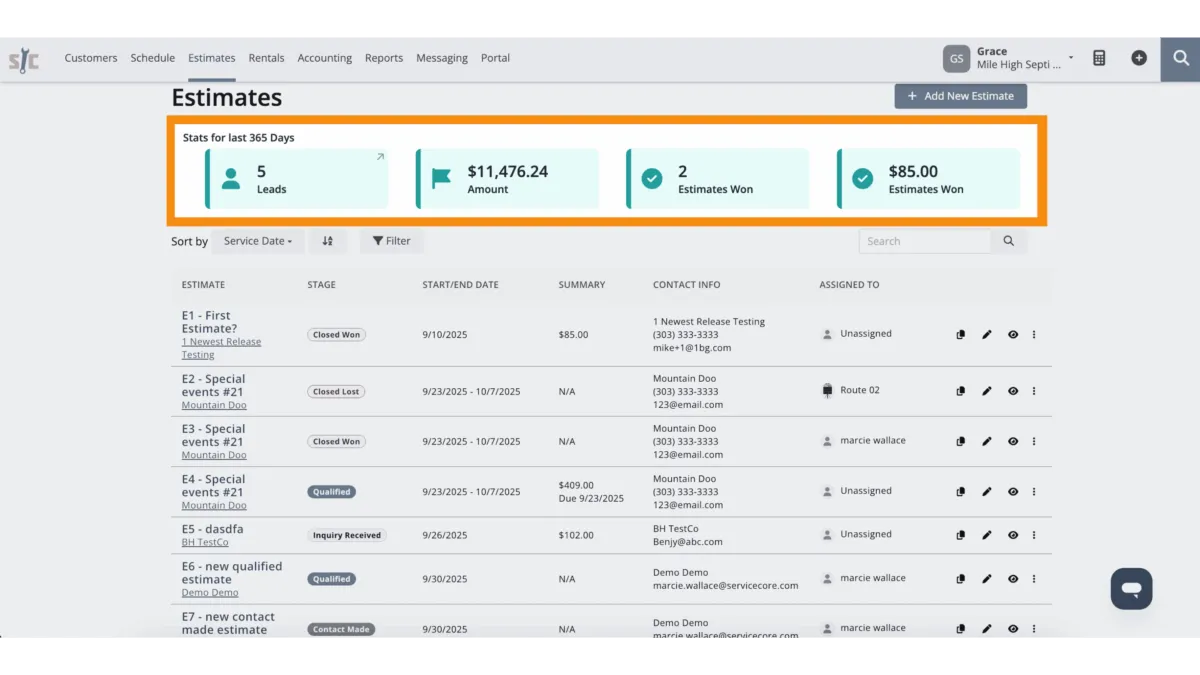
Task: Open BH TestCo customer link
Action: coord(205,542)
